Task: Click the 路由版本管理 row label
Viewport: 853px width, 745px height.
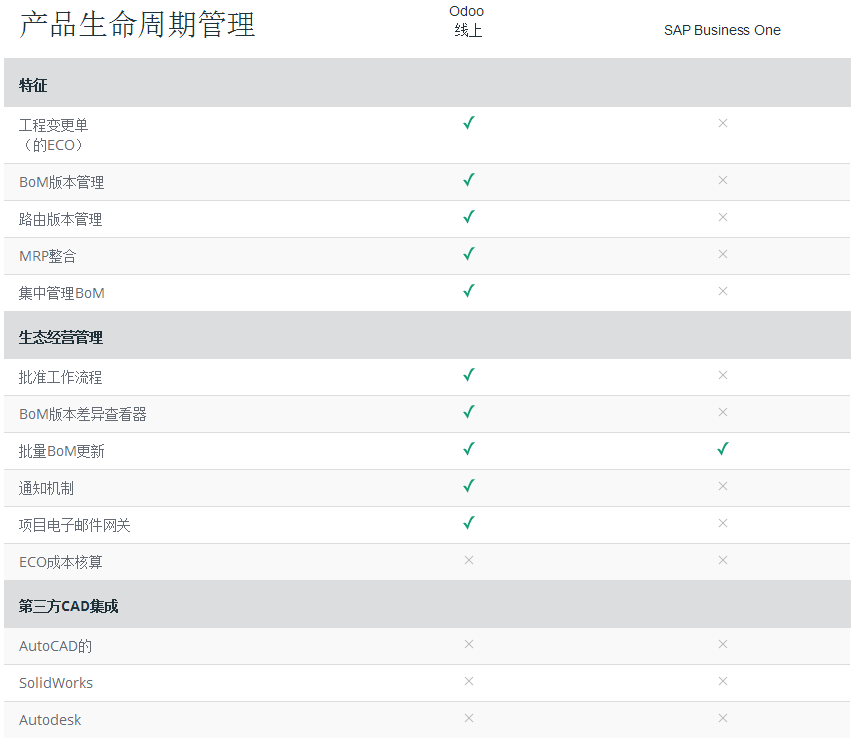Action: pos(60,219)
